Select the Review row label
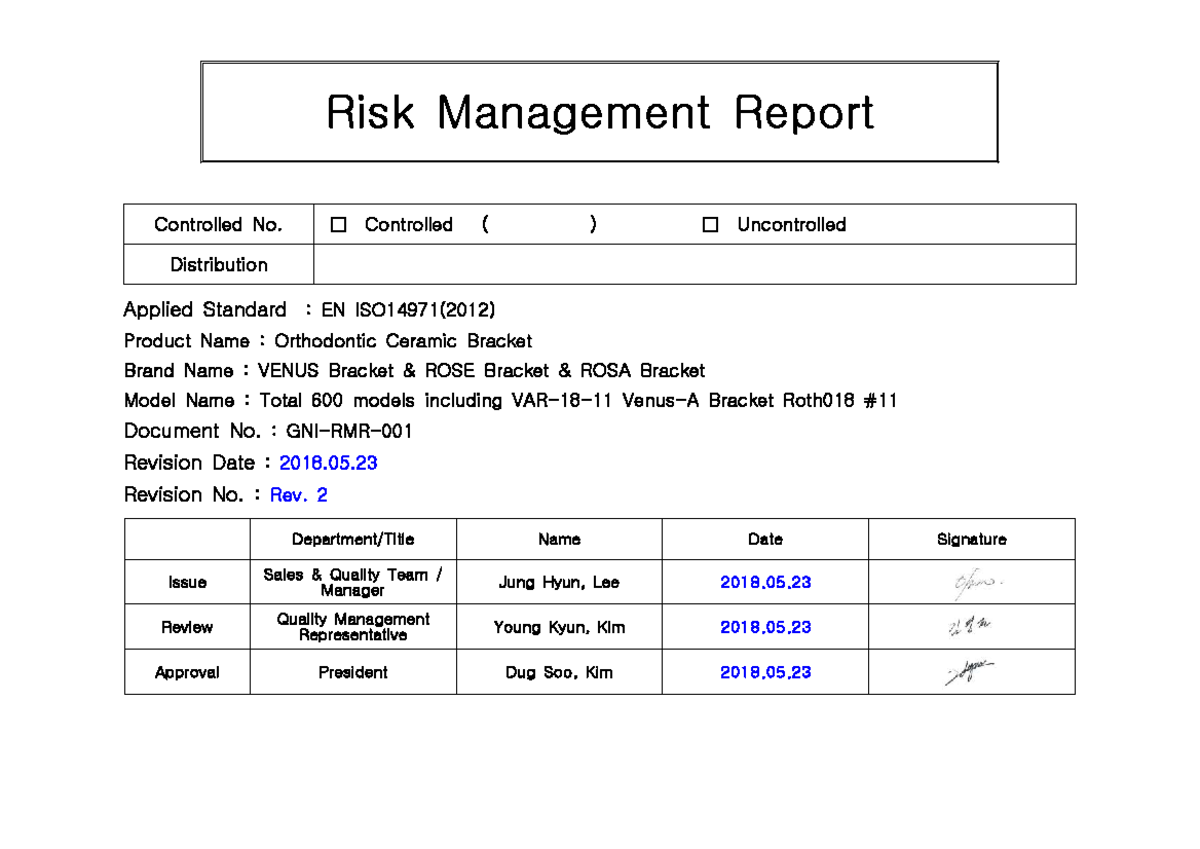 pyautogui.click(x=186, y=627)
